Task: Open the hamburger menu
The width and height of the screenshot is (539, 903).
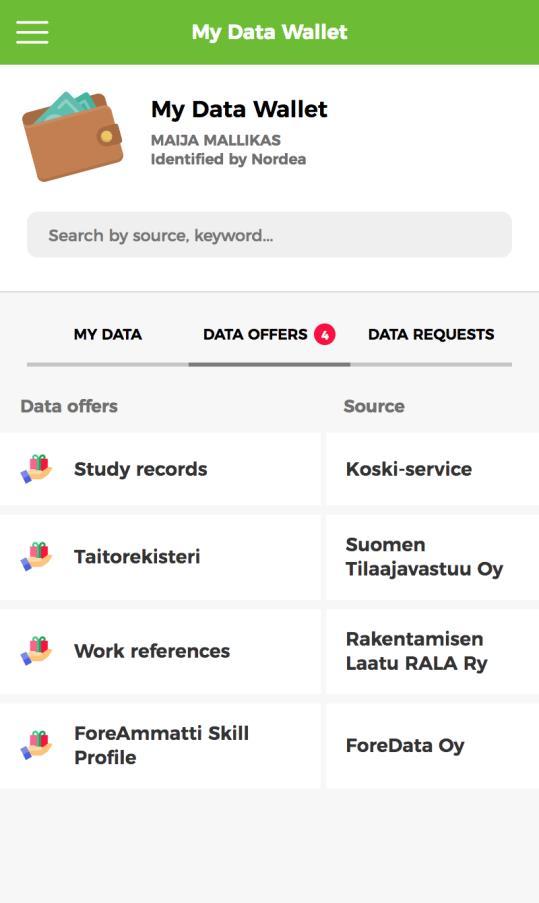Action: coord(32,32)
